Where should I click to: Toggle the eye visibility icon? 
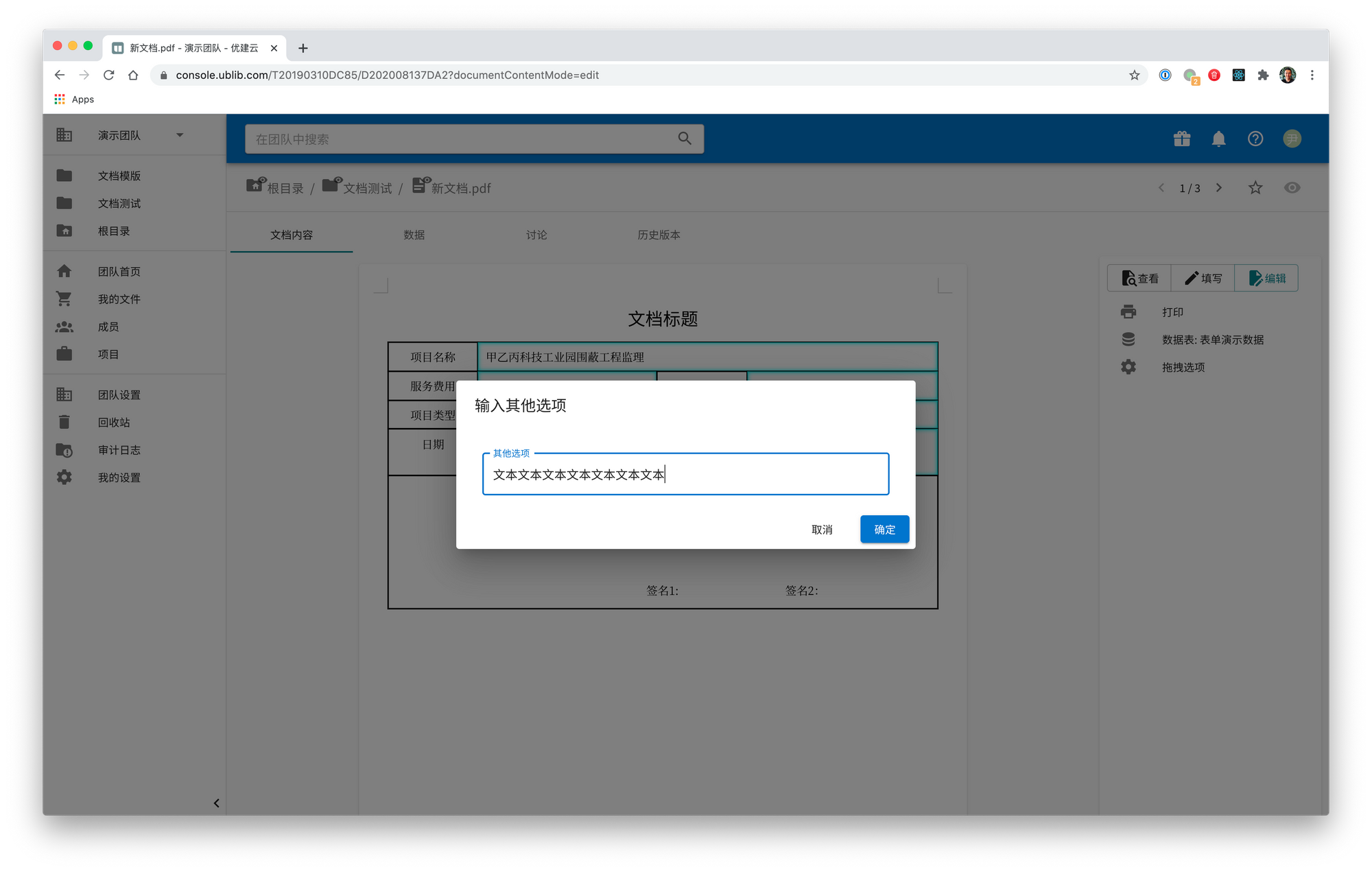coord(1292,188)
